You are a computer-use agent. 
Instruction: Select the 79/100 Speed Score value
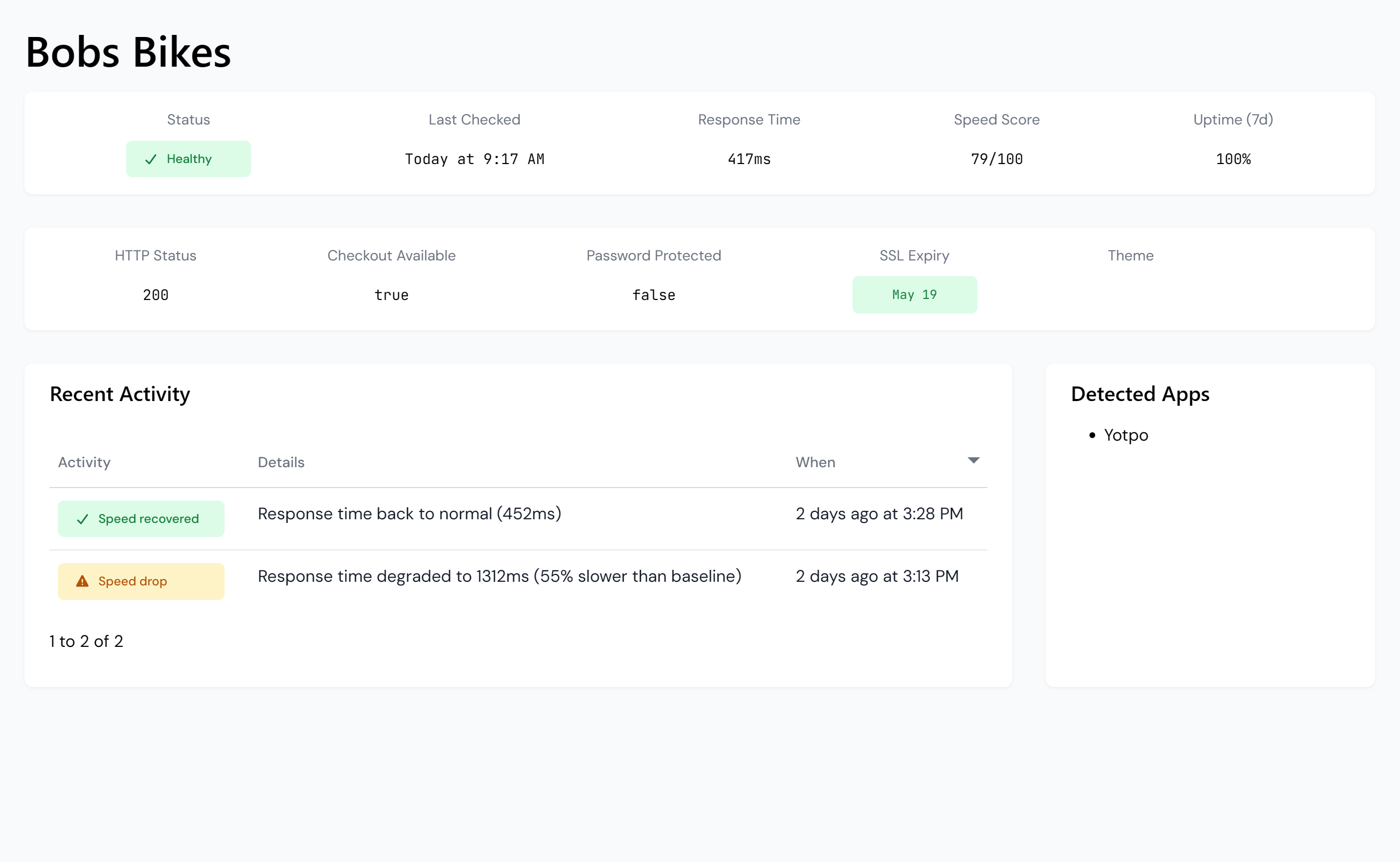point(996,159)
